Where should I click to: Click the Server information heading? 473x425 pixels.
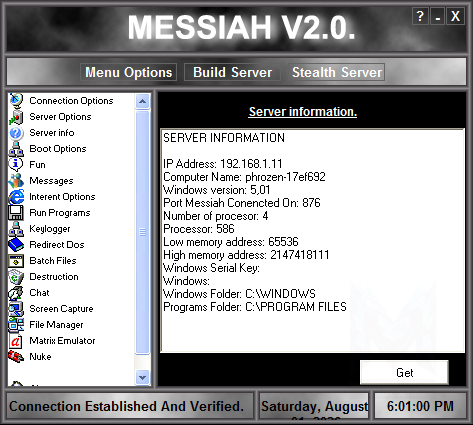pyautogui.click(x=303, y=112)
